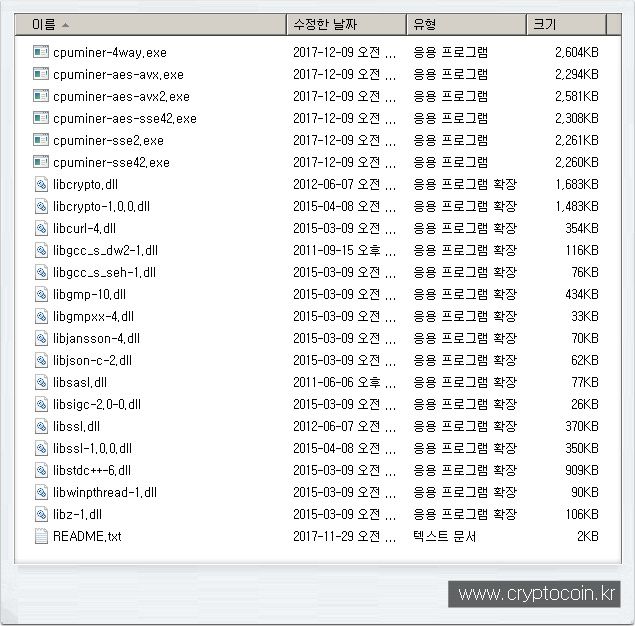Sort by the 수정한 날짜 column header
635x626 pixels.
(x=347, y=25)
